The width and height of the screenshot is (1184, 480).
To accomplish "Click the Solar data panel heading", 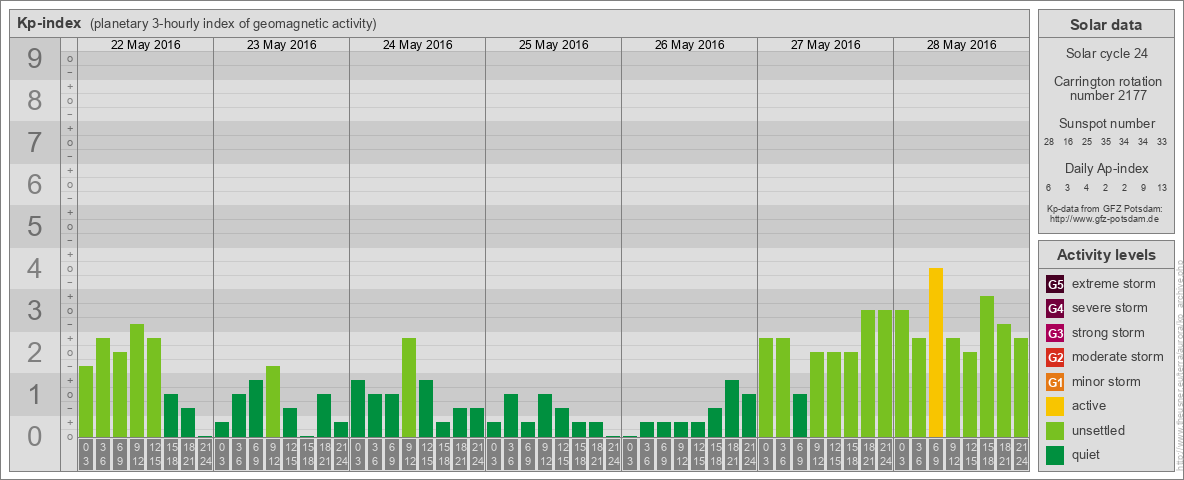I will point(1106,25).
